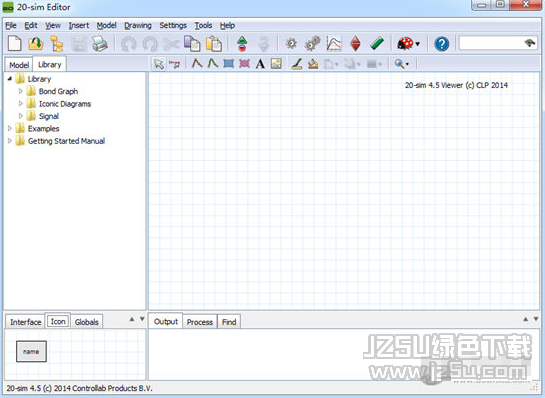The image size is (545, 398).
Task: Click the grayed-out Save floppy icon
Action: tap(79, 44)
